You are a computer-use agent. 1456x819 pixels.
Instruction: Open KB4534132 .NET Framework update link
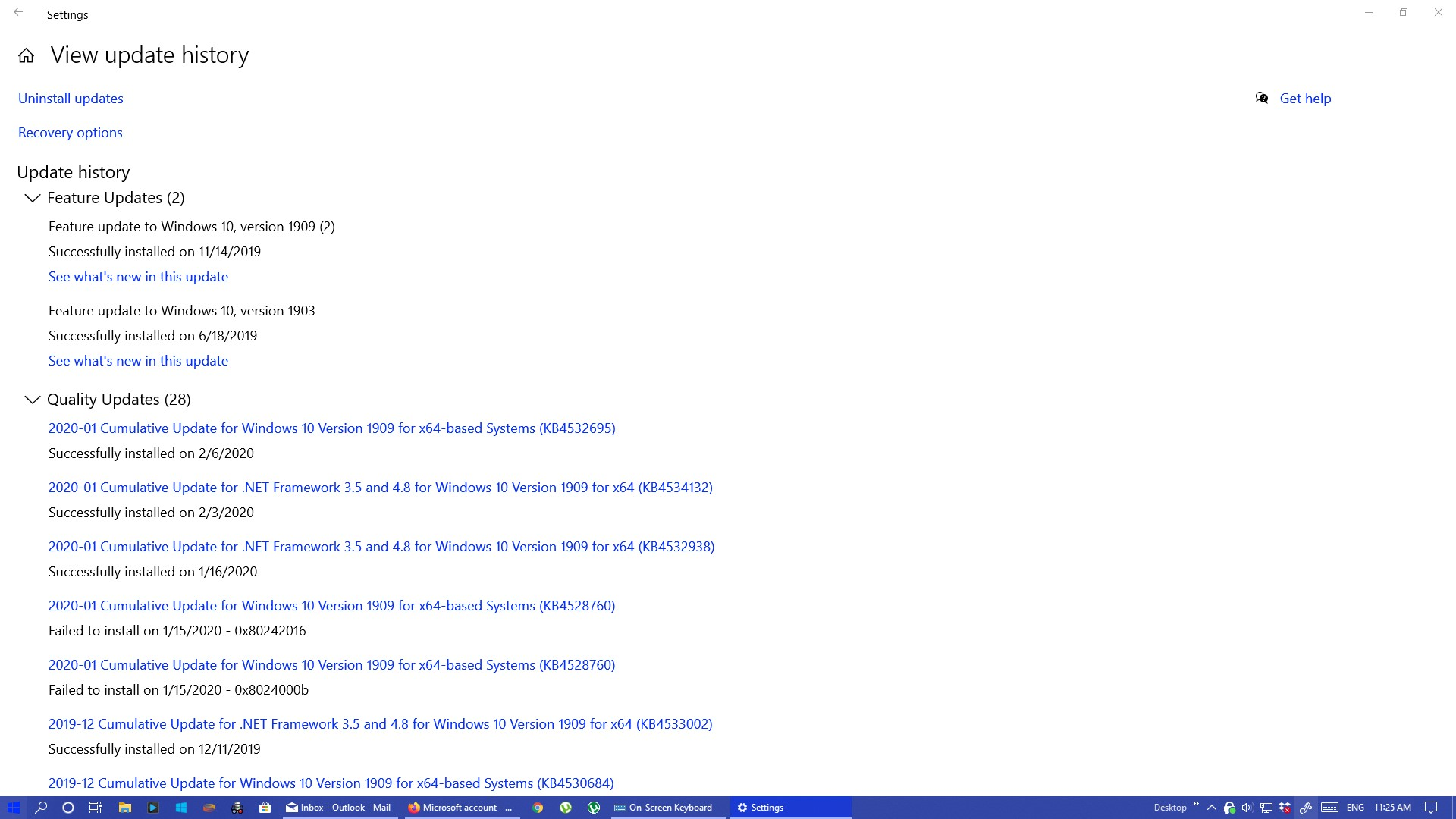[381, 488]
